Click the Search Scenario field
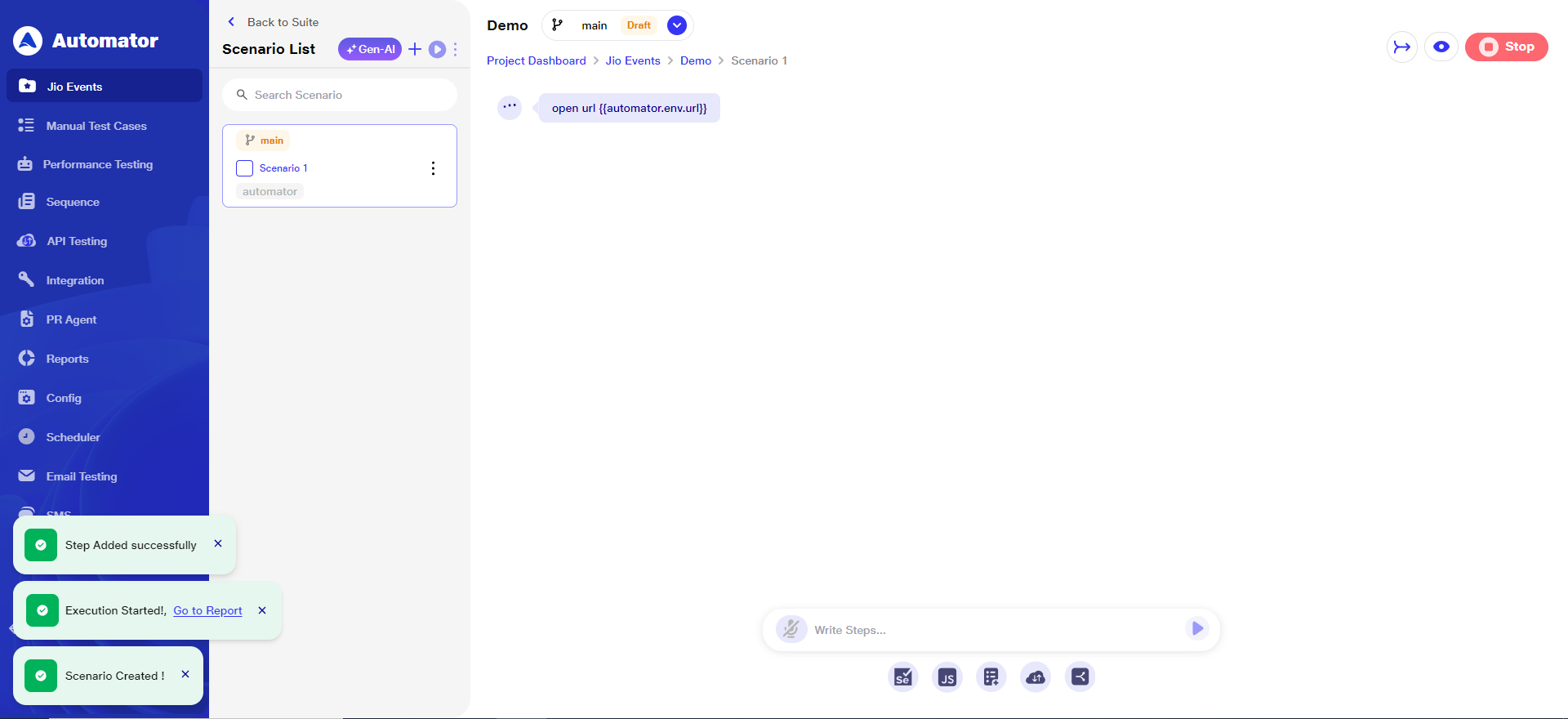Viewport: 1568px width, 719px height. coord(340,95)
